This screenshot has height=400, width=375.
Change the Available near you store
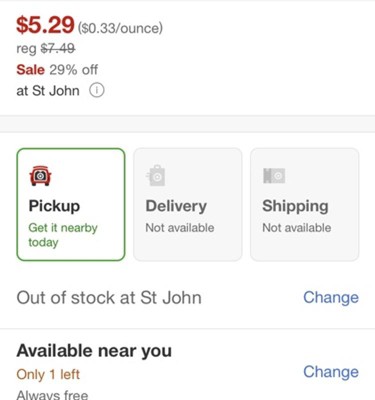coord(331,371)
